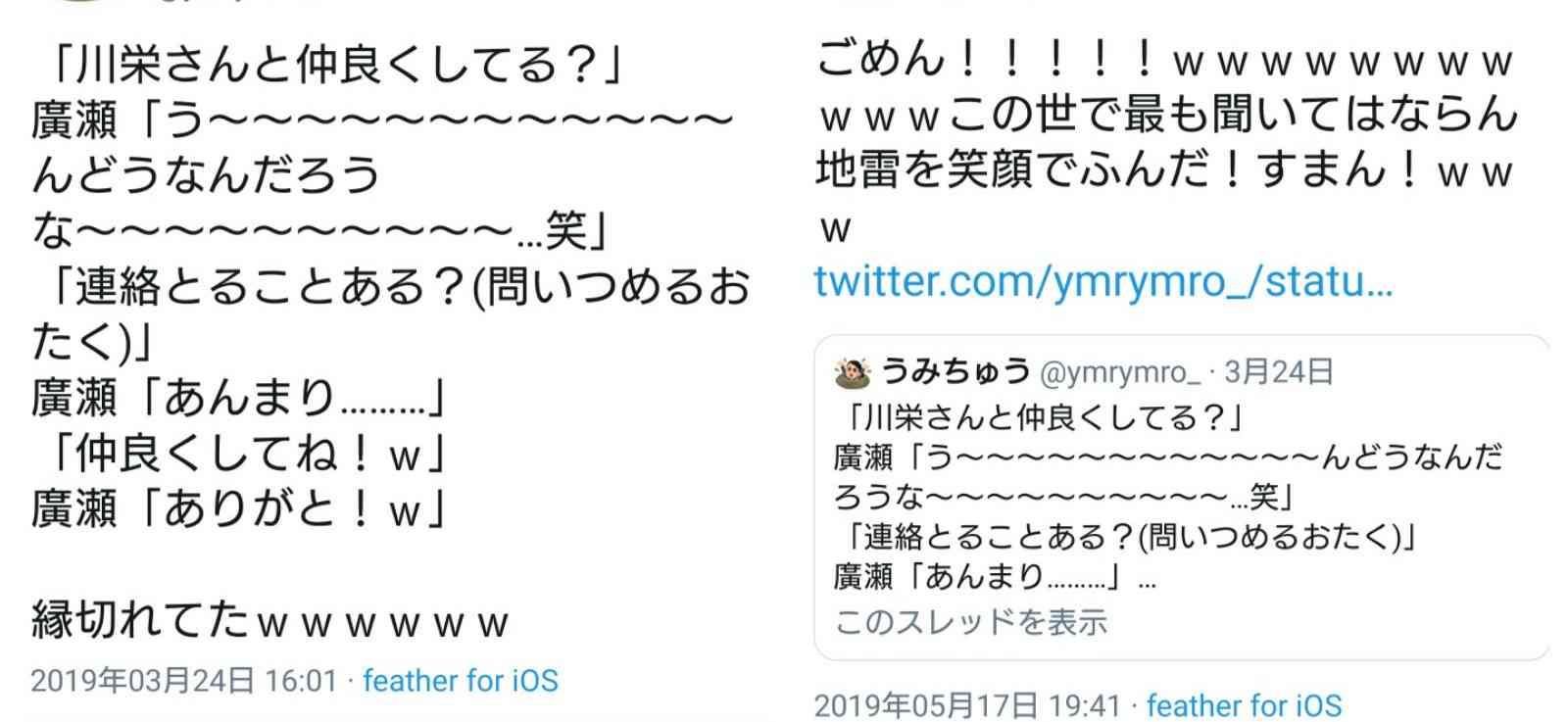Open the quoted tweet card body text

1167,498
